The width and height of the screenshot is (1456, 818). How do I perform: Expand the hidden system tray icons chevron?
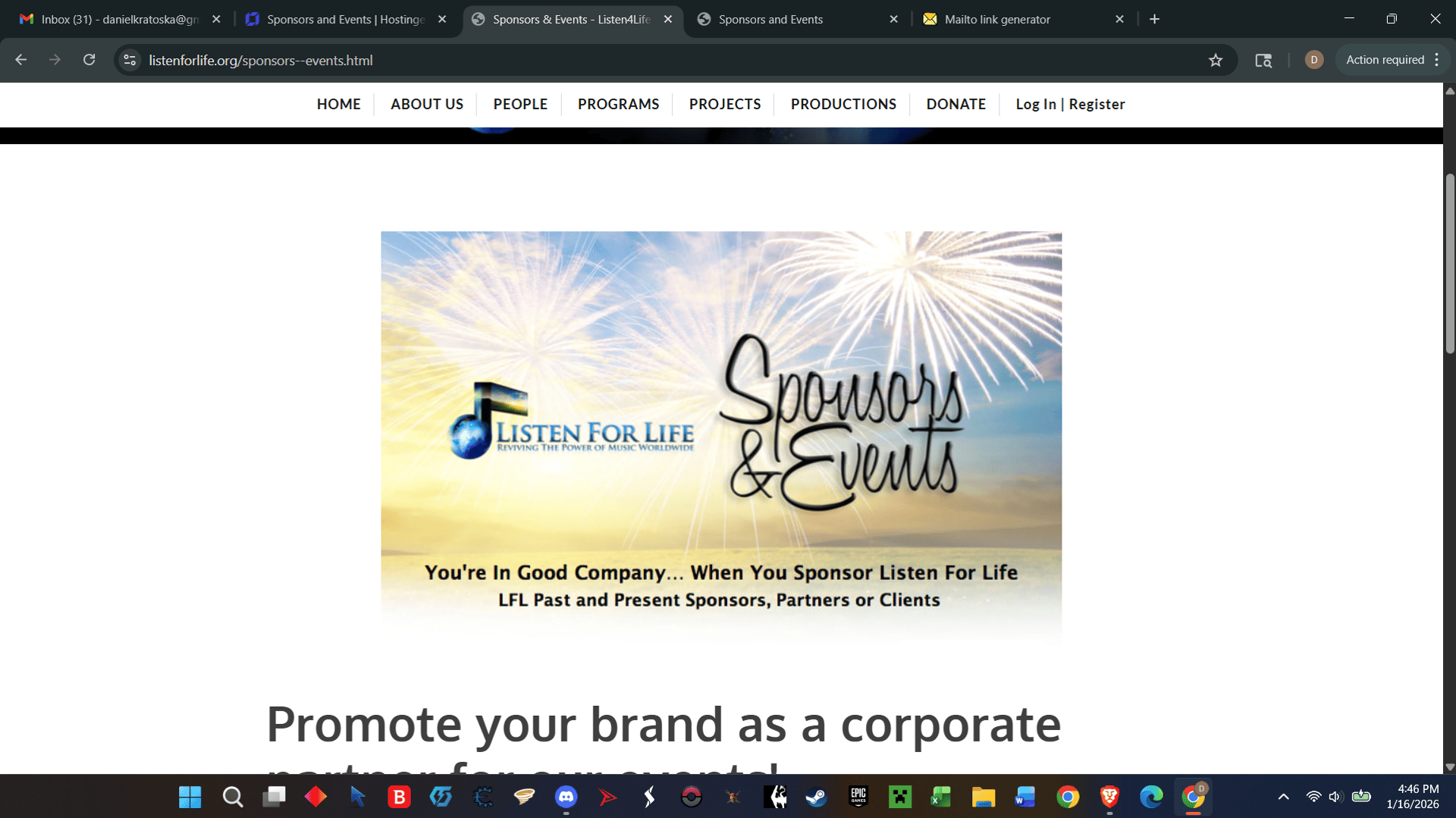[1283, 797]
